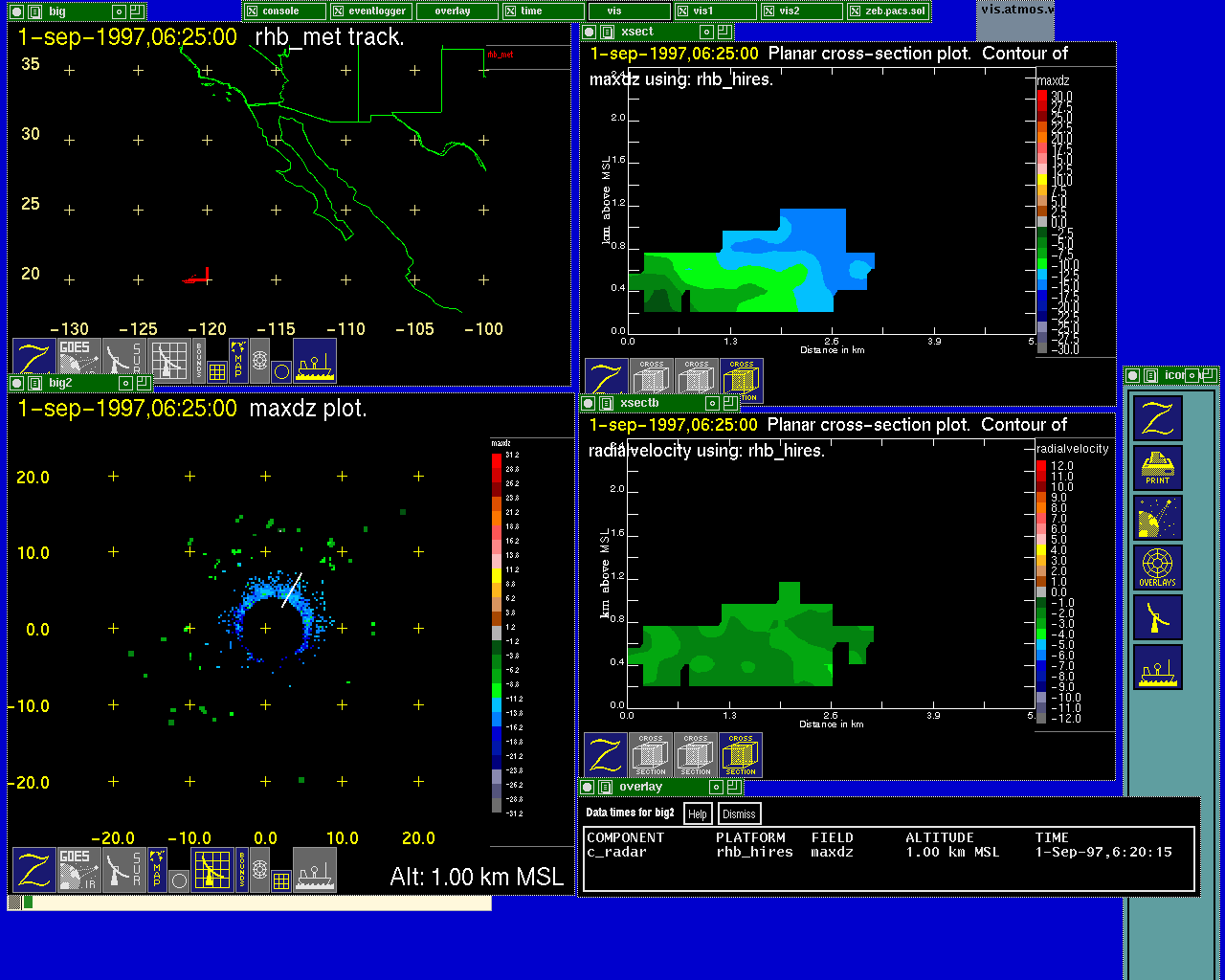Image resolution: width=1225 pixels, height=980 pixels.
Task: Select the radar dish icon in icon bar
Action: point(1157,617)
